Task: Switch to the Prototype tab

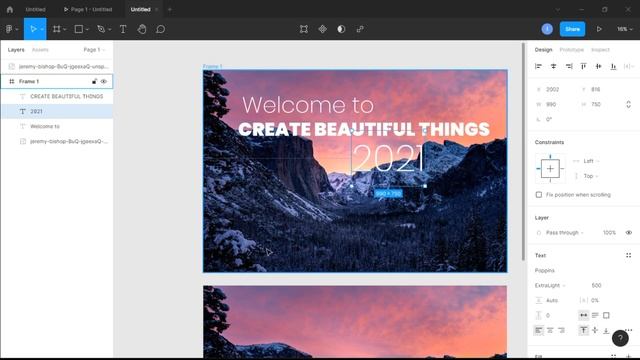Action: click(x=571, y=50)
